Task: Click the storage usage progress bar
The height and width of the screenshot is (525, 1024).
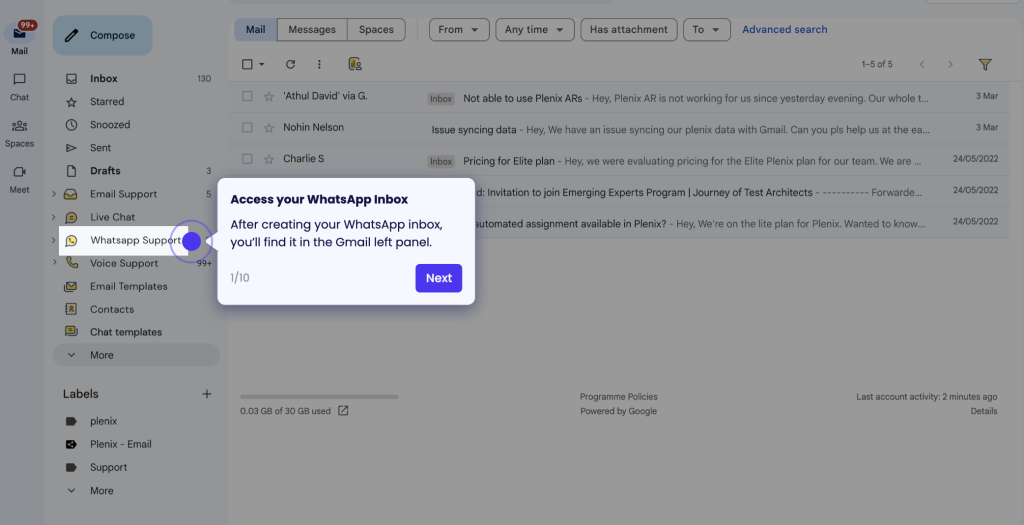Action: click(x=319, y=396)
